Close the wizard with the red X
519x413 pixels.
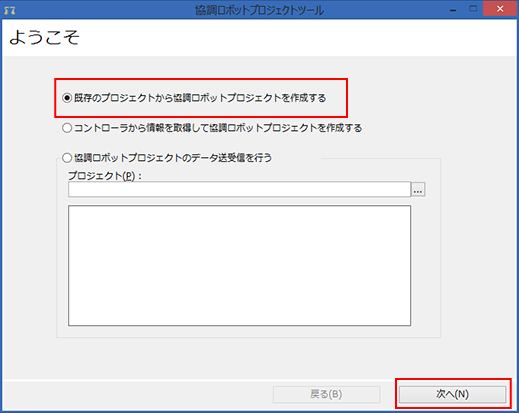coord(500,9)
